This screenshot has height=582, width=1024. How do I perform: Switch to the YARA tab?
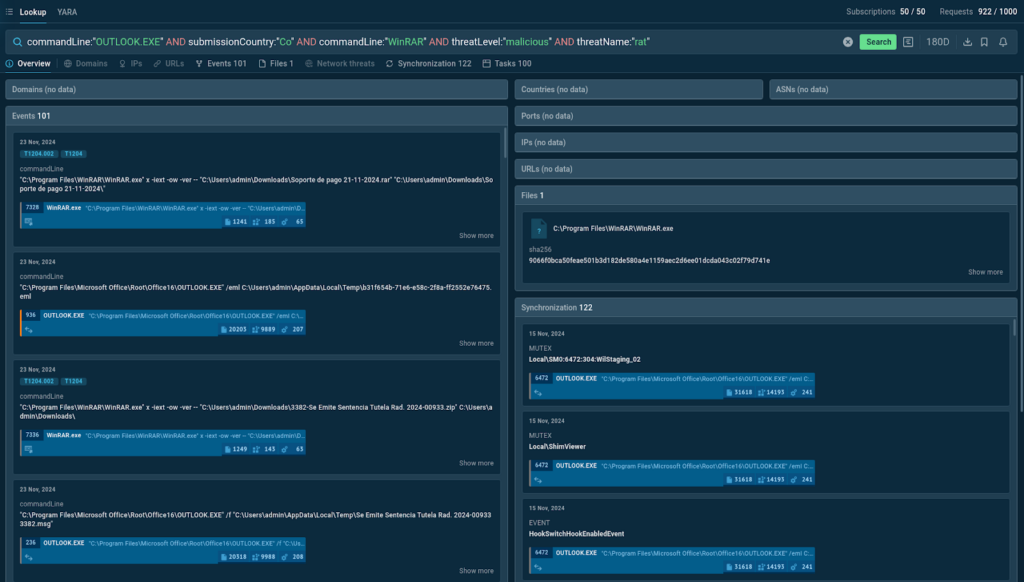click(x=68, y=11)
